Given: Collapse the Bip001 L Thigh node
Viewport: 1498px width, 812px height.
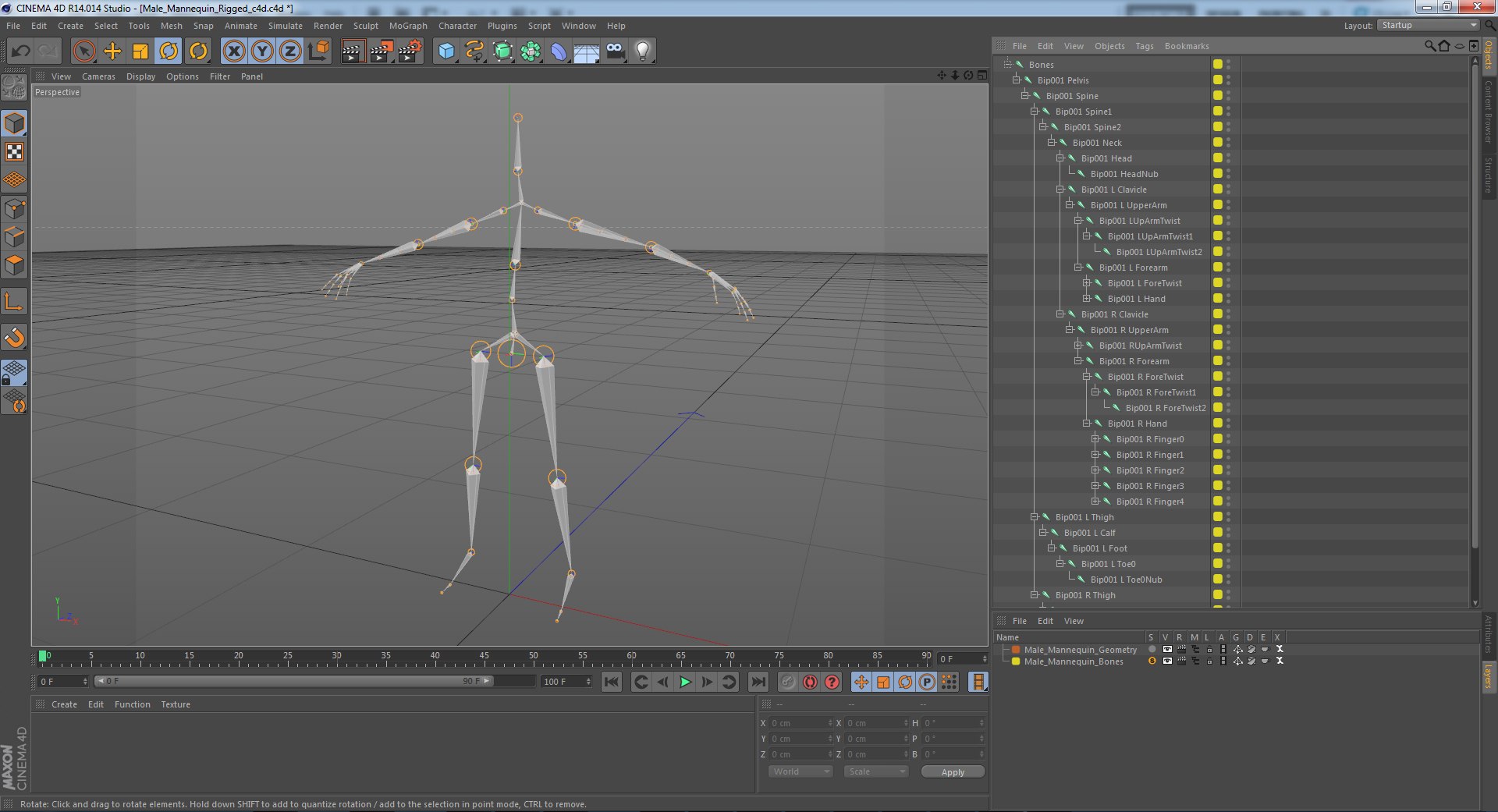Looking at the screenshot, I should coord(1034,516).
